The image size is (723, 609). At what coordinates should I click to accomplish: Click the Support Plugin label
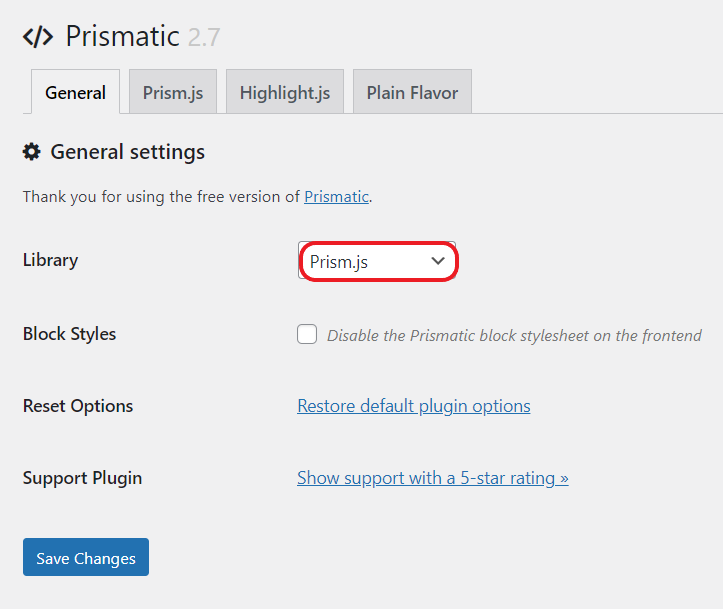pyautogui.click(x=83, y=478)
